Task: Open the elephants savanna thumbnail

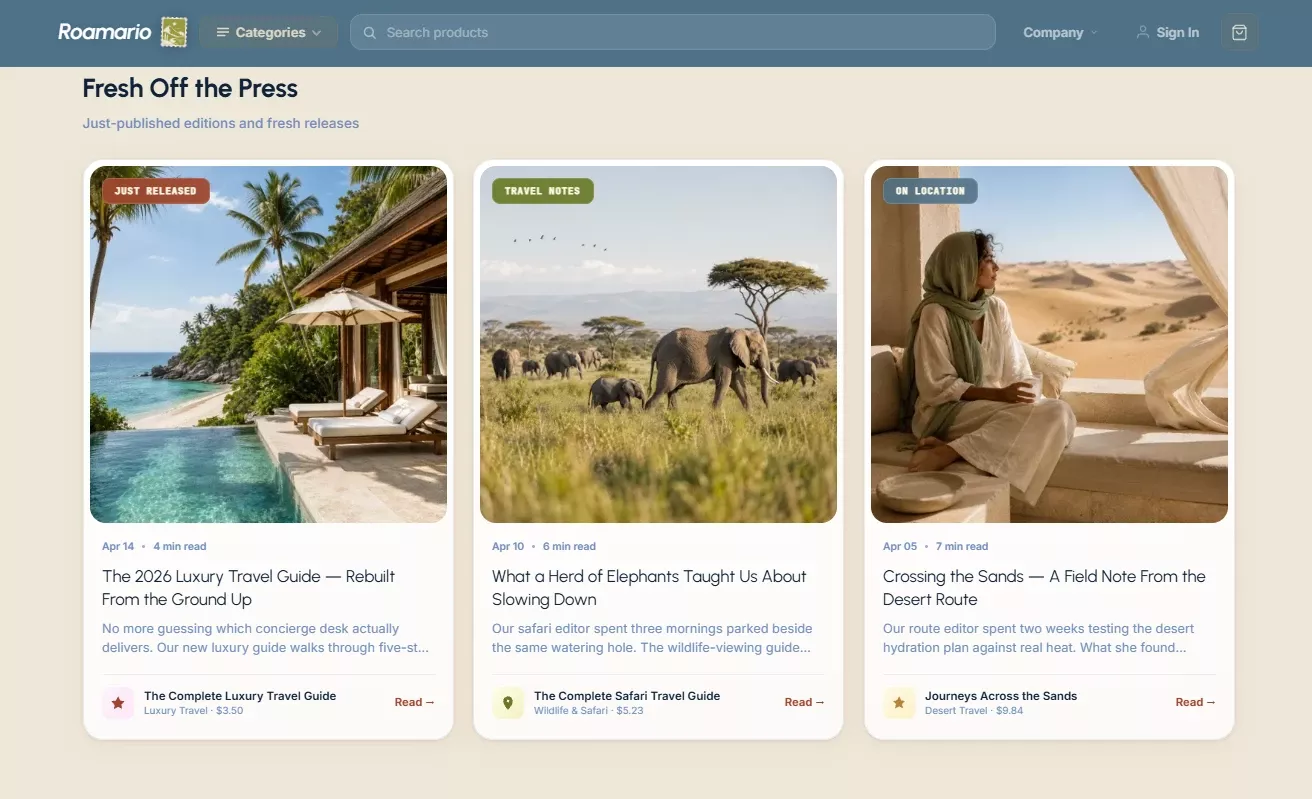Action: 658,344
